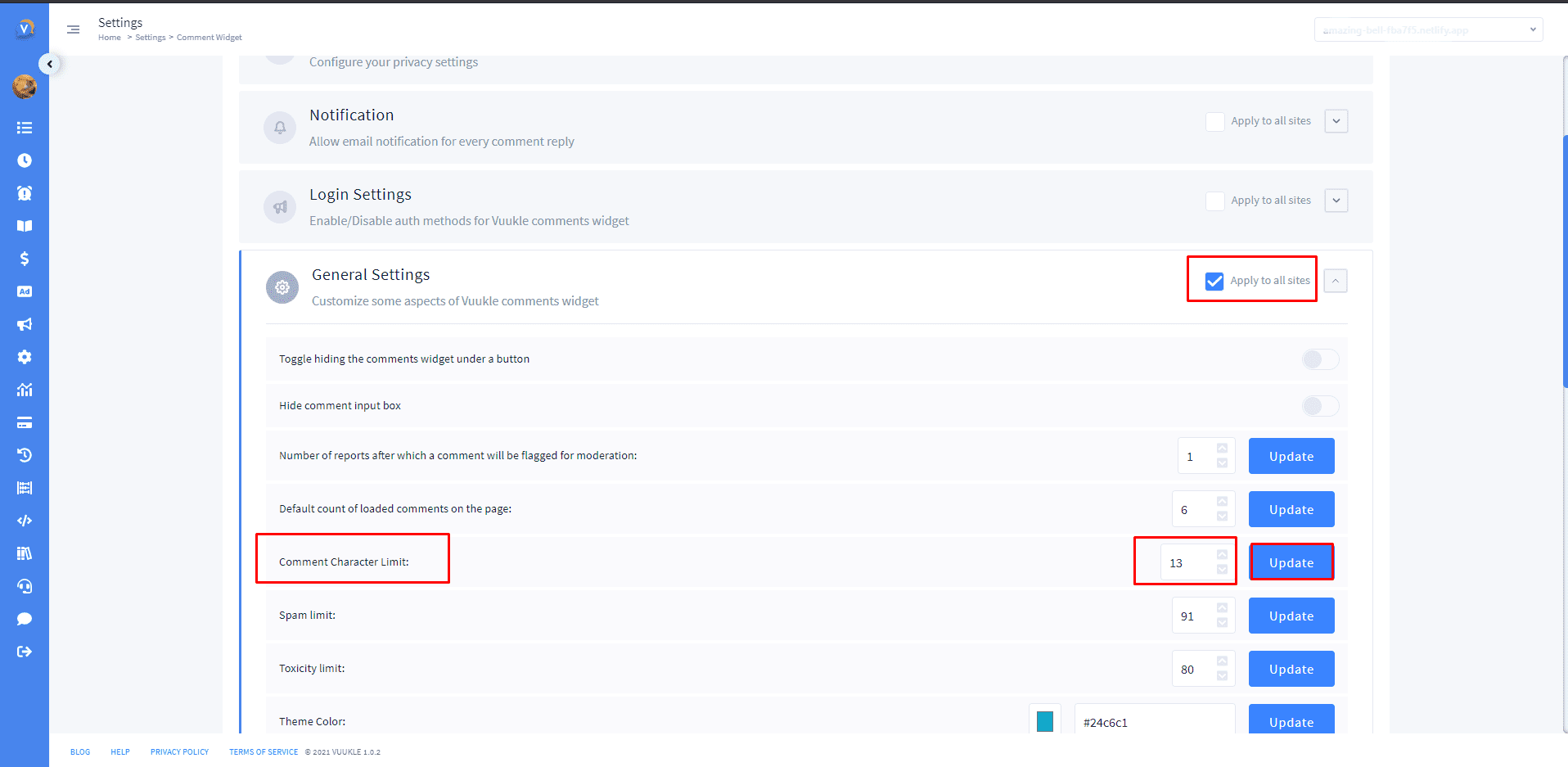
Task: Collapse sidebar with the left chevron
Action: click(x=50, y=64)
